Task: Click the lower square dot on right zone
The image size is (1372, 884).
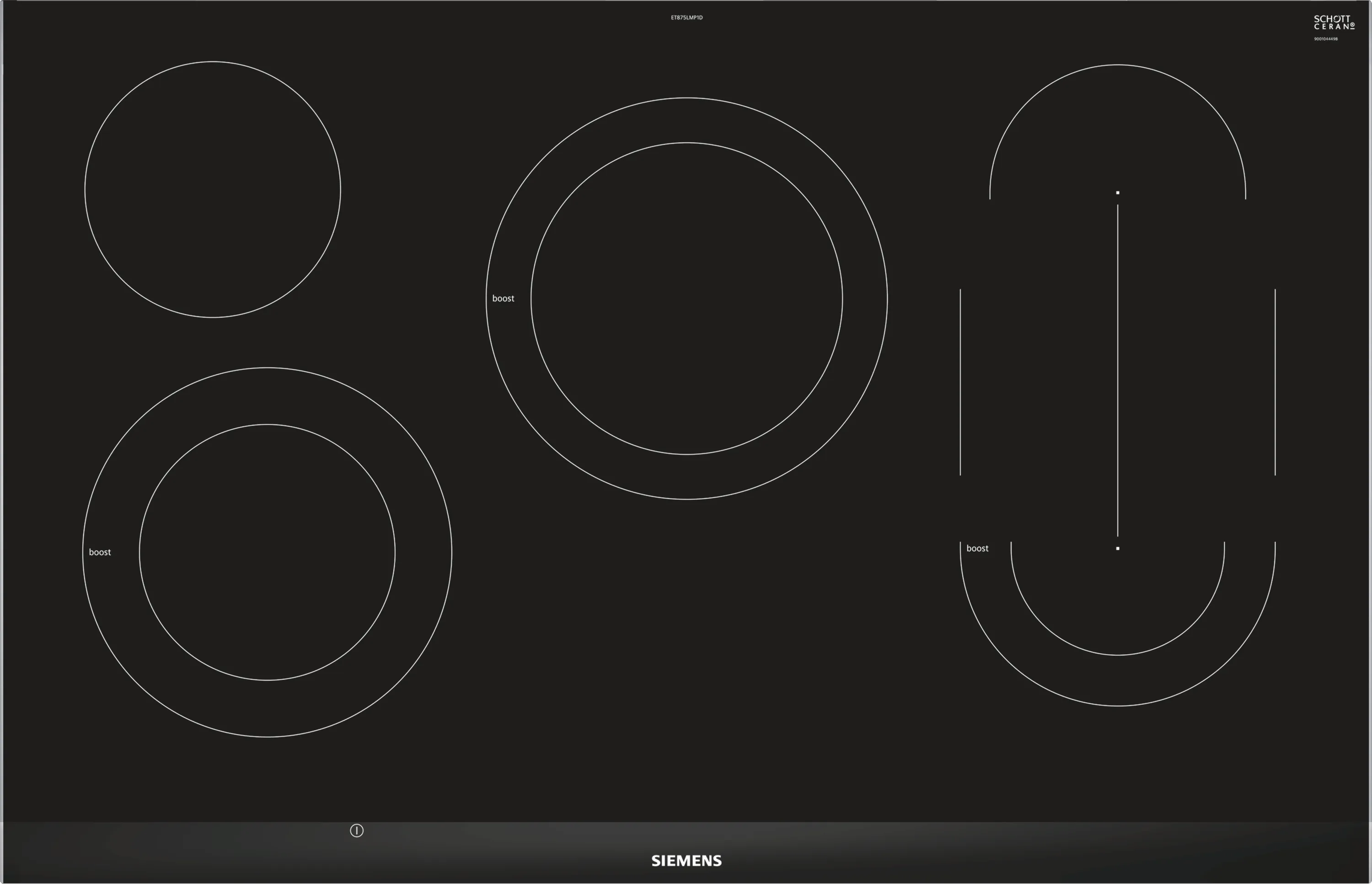Action: pyautogui.click(x=1117, y=549)
